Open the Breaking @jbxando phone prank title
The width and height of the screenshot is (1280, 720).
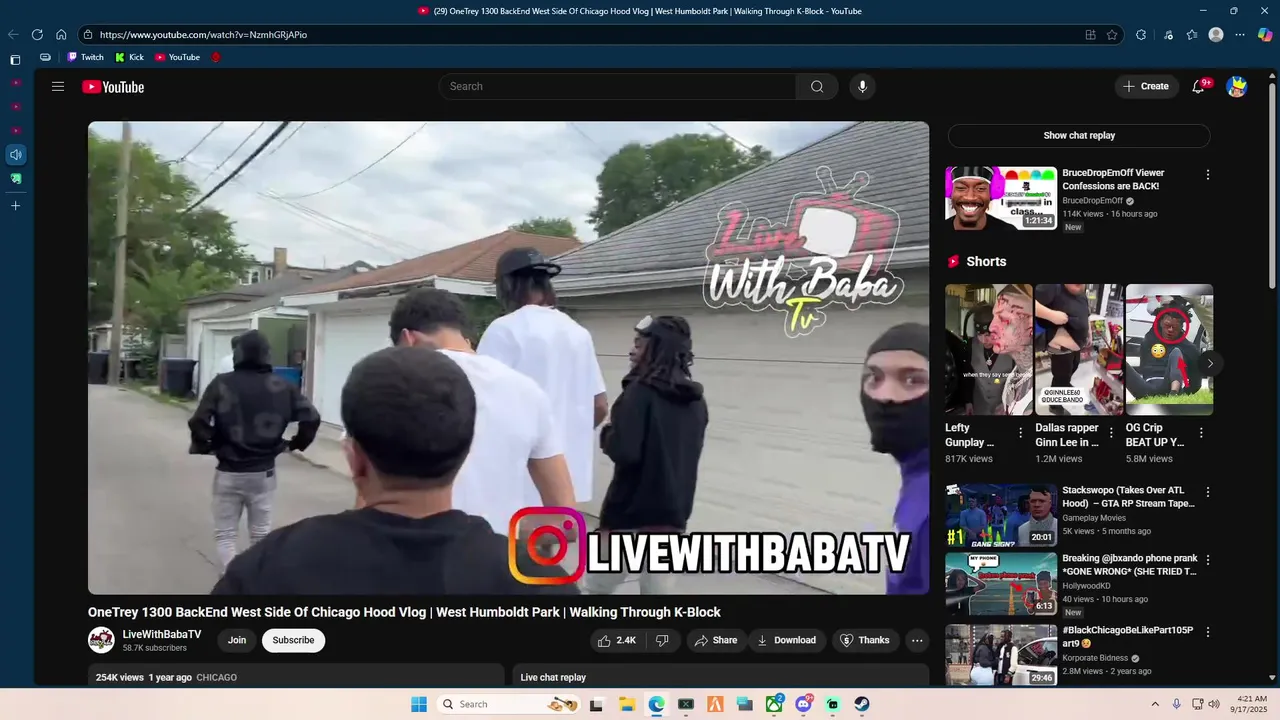tap(1129, 565)
